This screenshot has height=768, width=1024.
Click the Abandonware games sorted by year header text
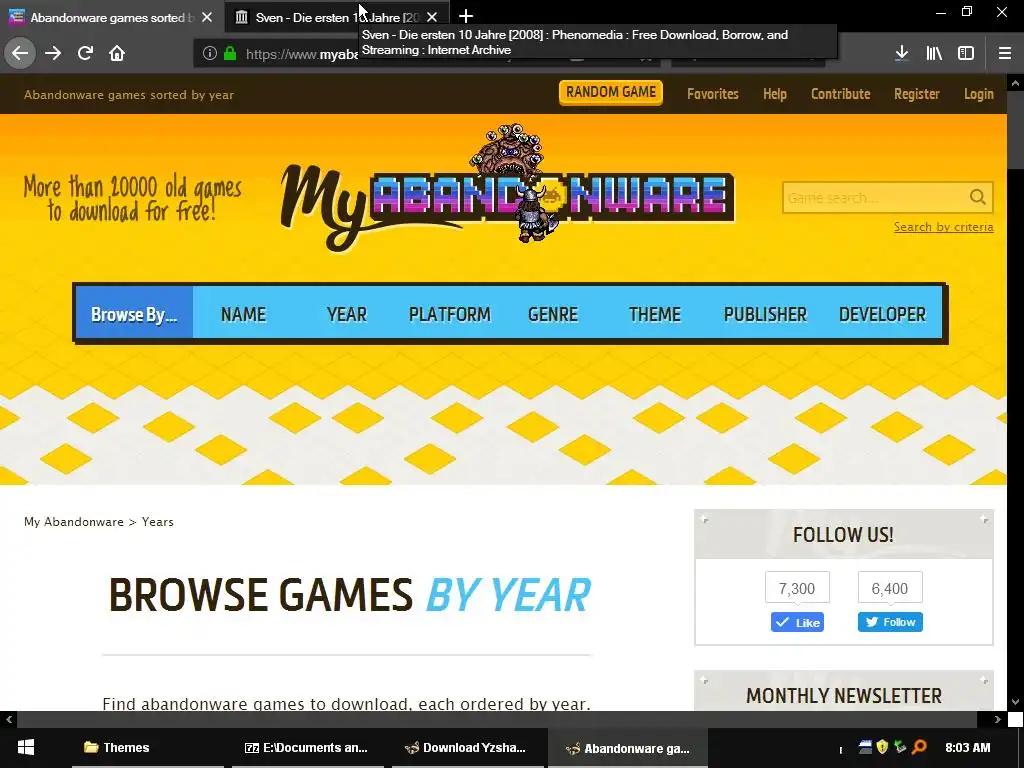129,95
